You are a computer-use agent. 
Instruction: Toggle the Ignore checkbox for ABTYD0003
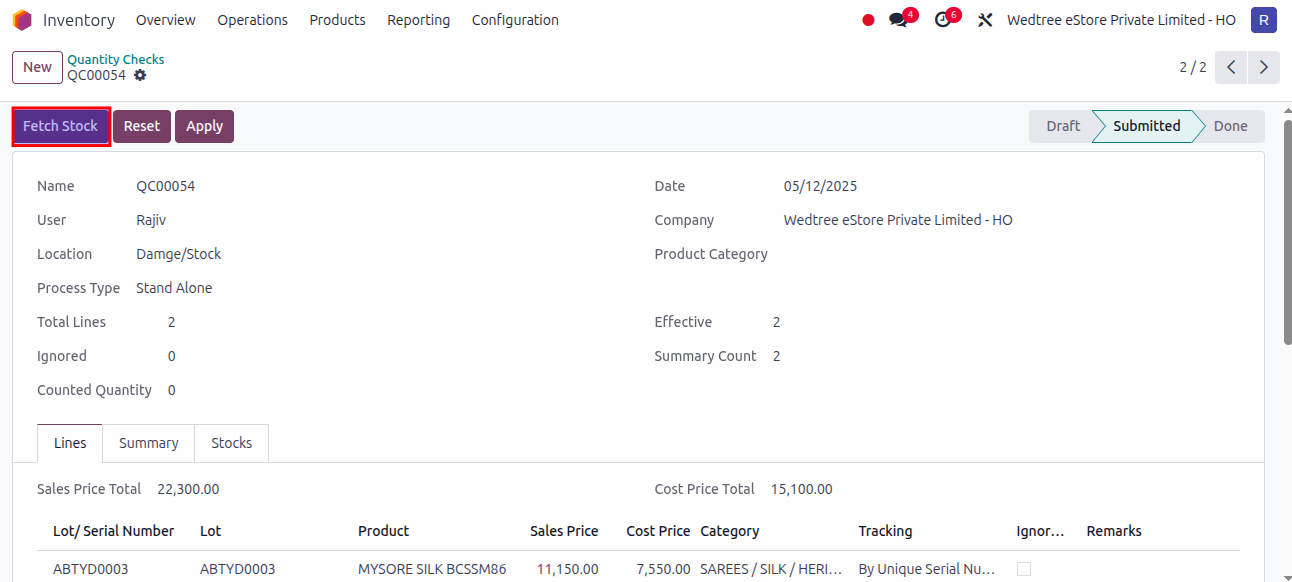tap(1024, 569)
